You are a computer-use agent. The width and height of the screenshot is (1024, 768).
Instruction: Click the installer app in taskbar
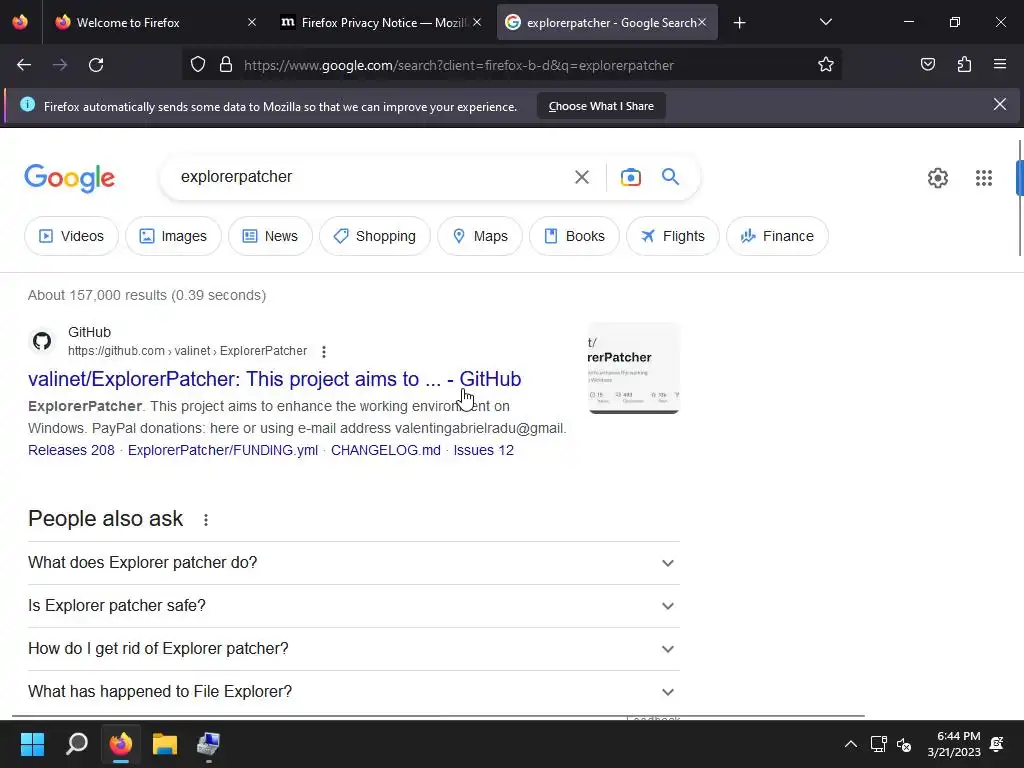(x=208, y=744)
